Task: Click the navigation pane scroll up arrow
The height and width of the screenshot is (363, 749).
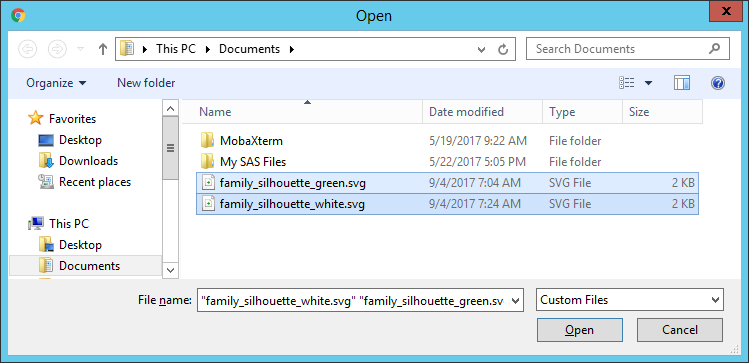Action: (171, 108)
